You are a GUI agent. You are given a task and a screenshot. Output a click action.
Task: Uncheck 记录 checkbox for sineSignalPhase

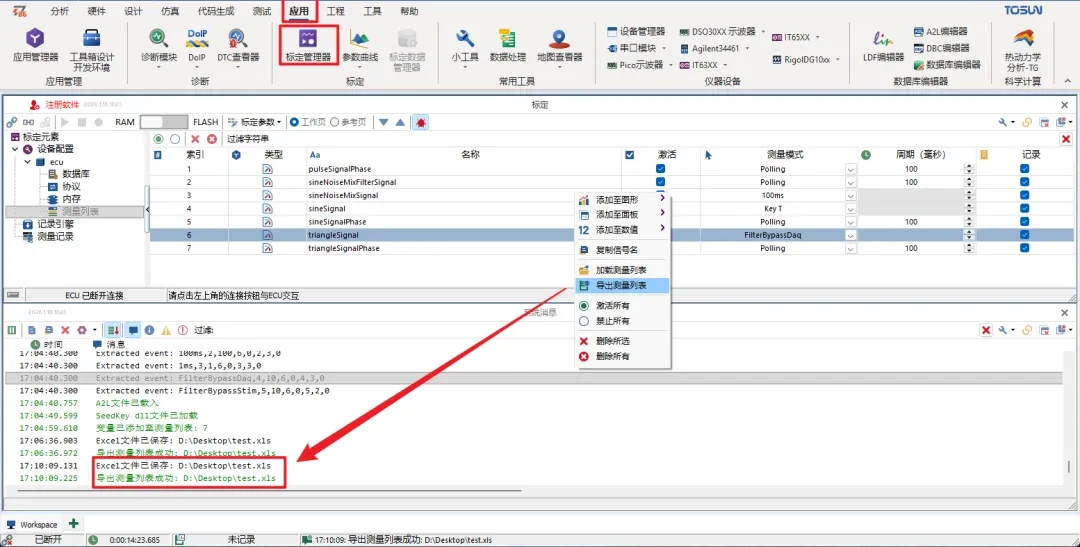(1025, 222)
